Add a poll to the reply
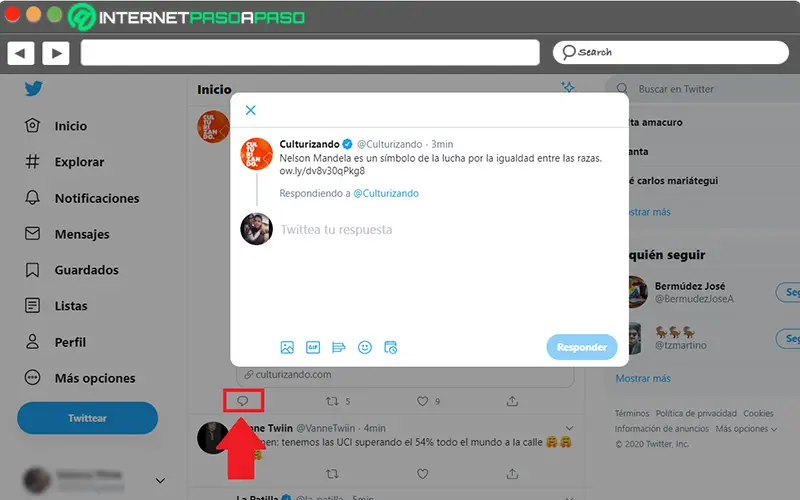 338,347
